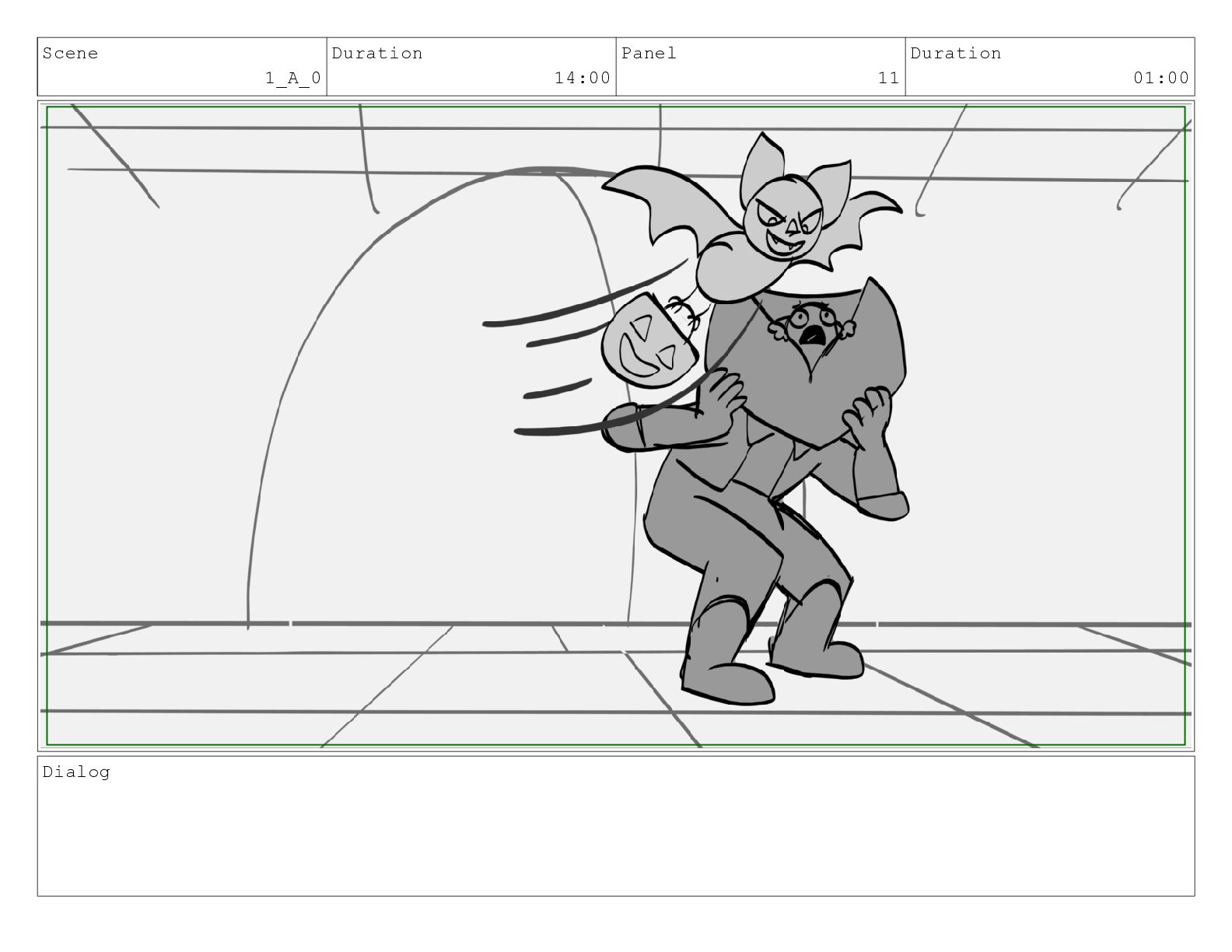Click the storyboard panel drawing

tap(616, 425)
